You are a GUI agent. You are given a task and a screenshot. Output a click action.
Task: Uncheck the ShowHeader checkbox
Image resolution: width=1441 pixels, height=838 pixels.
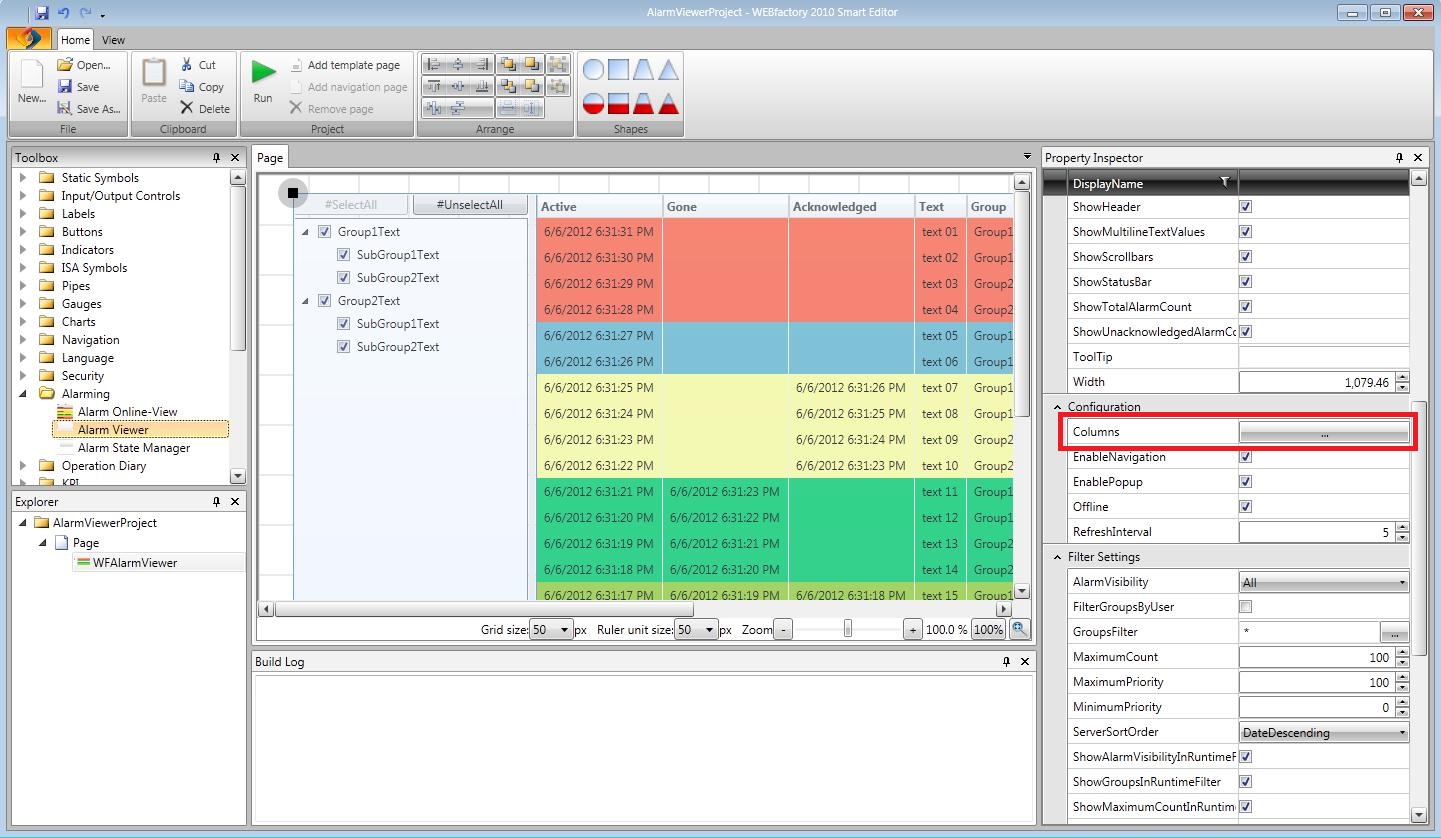tap(1245, 207)
